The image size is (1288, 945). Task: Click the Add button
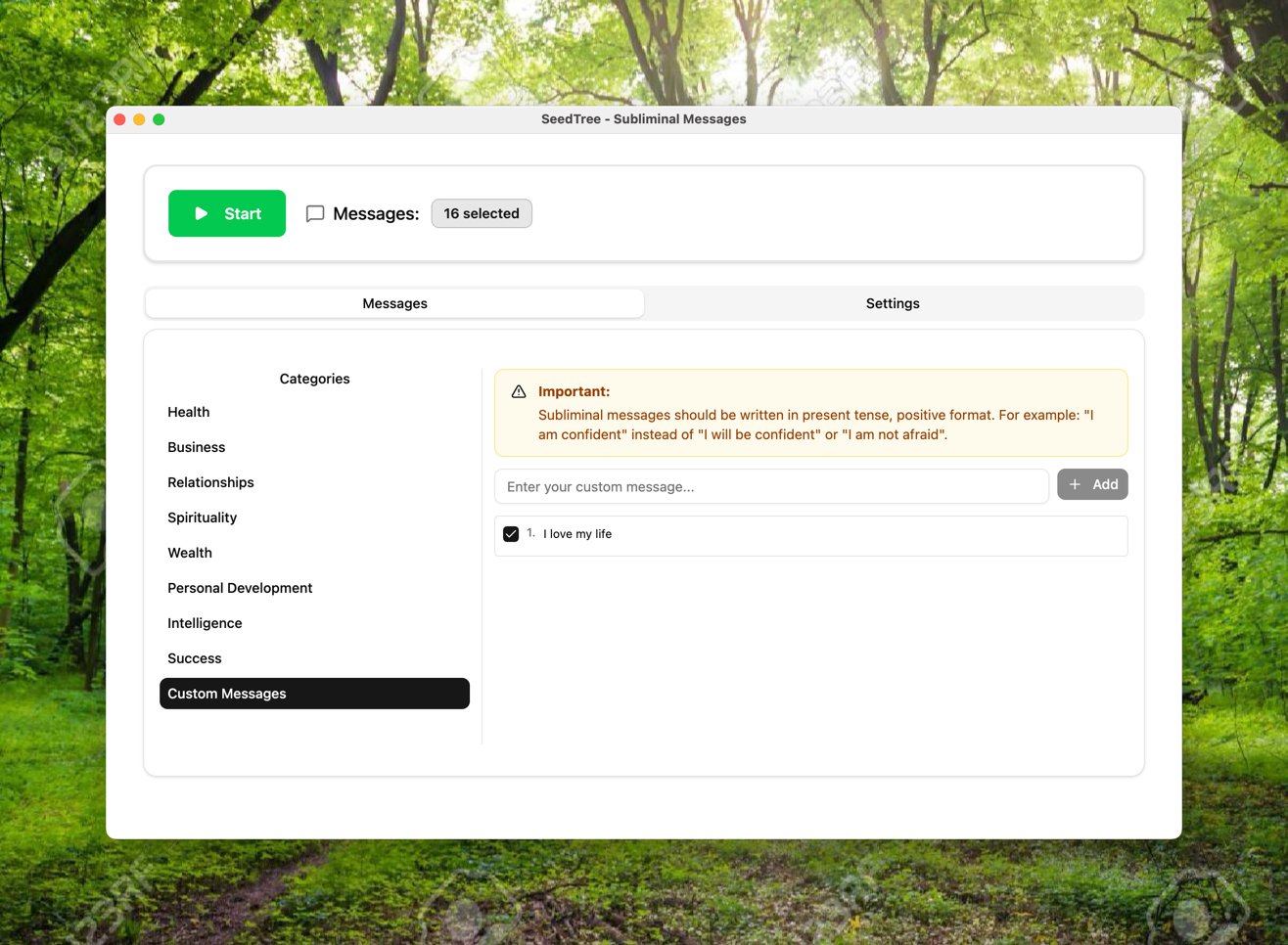point(1092,484)
